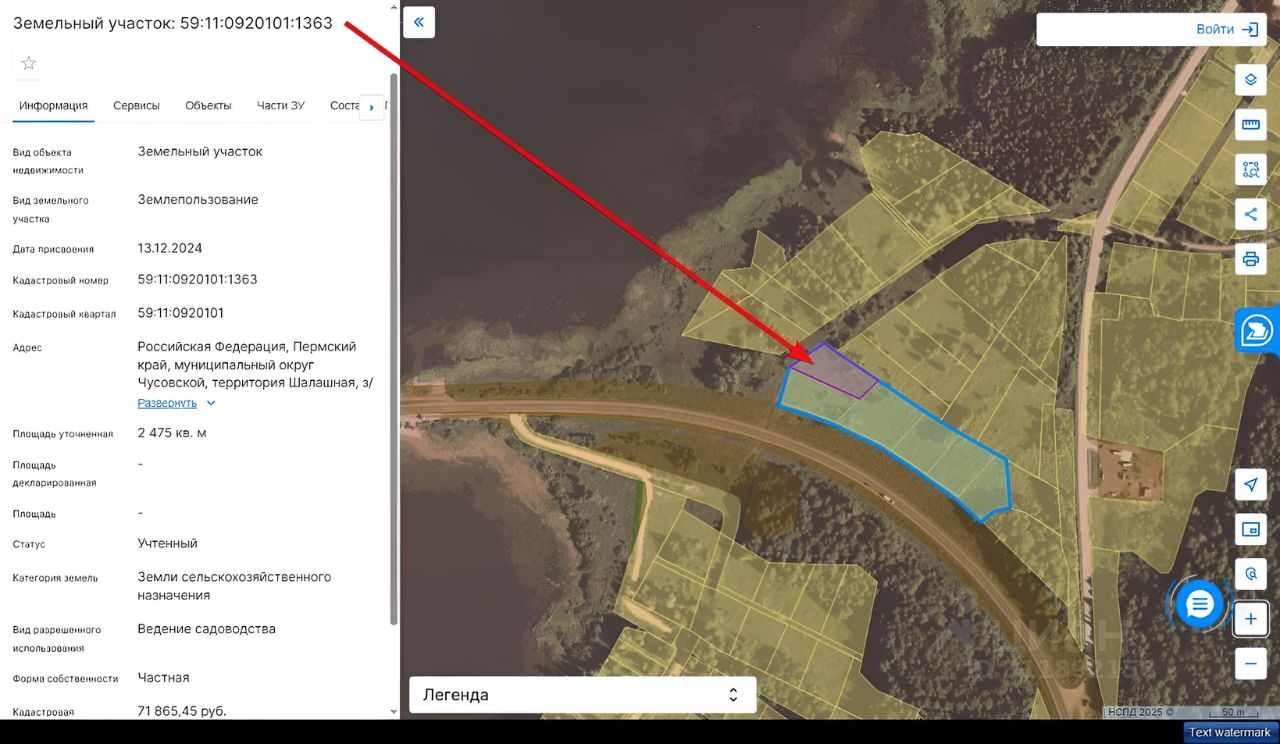The width and height of the screenshot is (1280, 744).
Task: Select the purple outlined parcel on map
Action: pos(832,370)
